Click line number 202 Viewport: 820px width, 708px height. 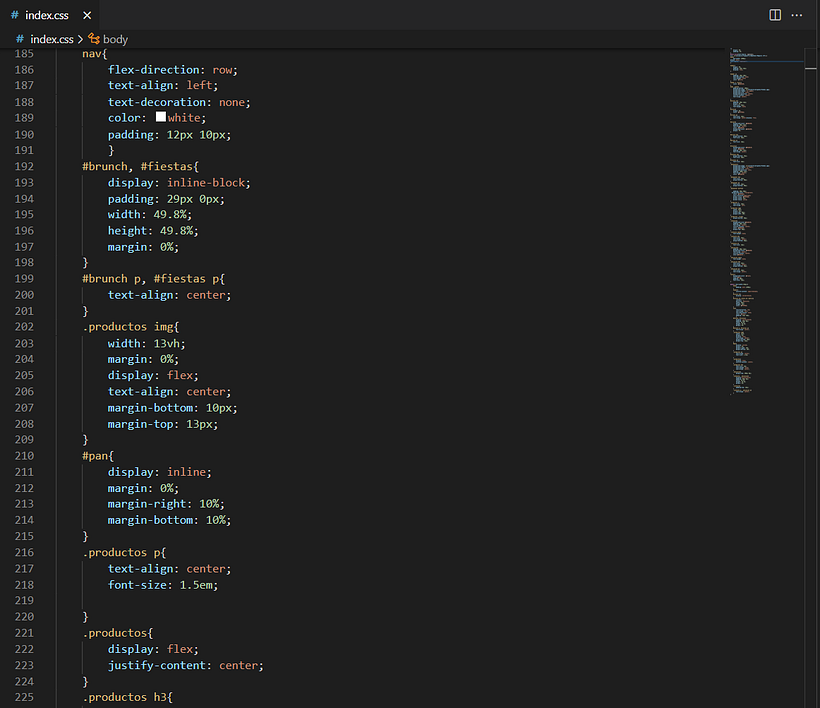click(x=24, y=327)
